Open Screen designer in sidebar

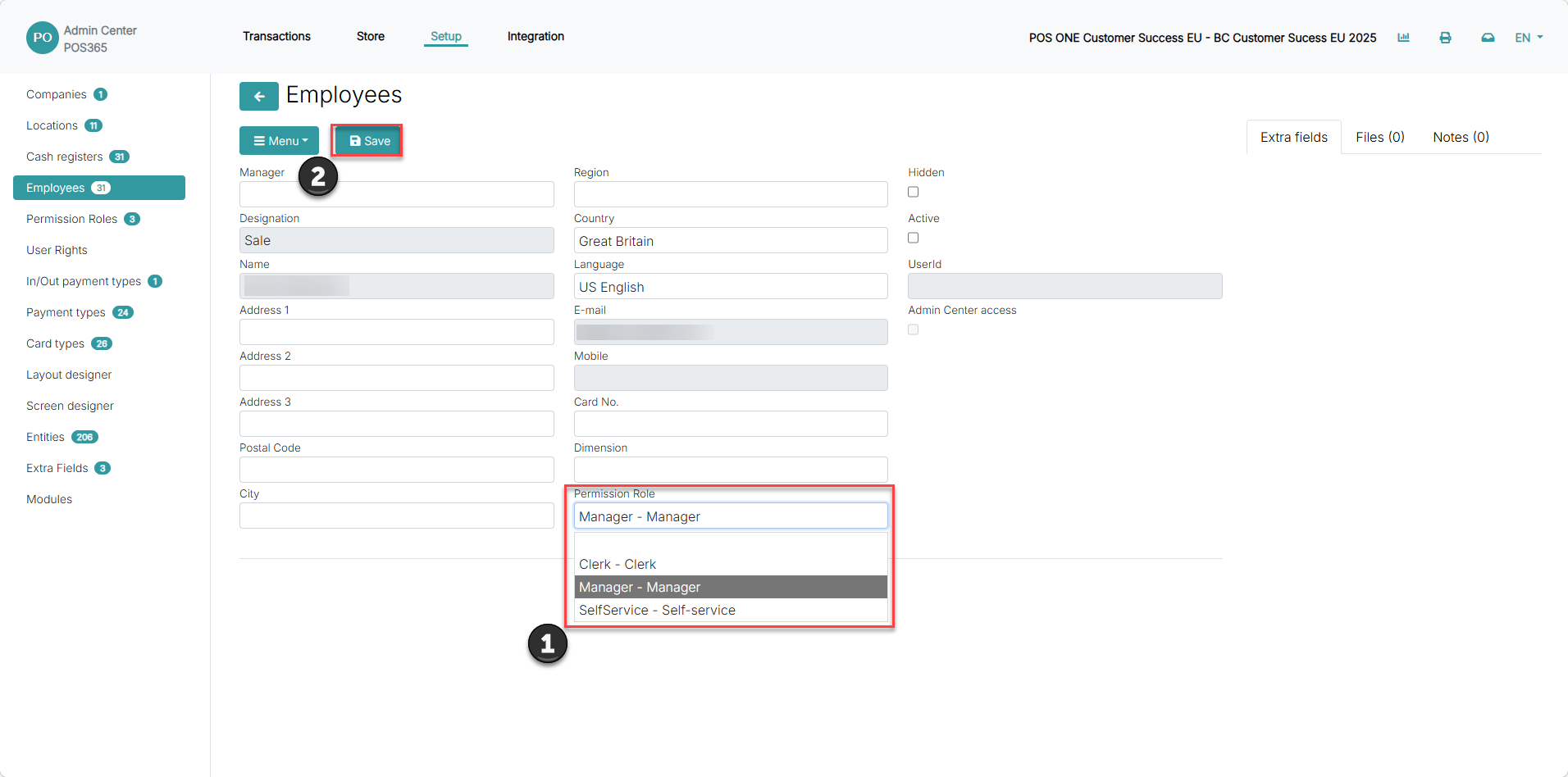pos(70,406)
